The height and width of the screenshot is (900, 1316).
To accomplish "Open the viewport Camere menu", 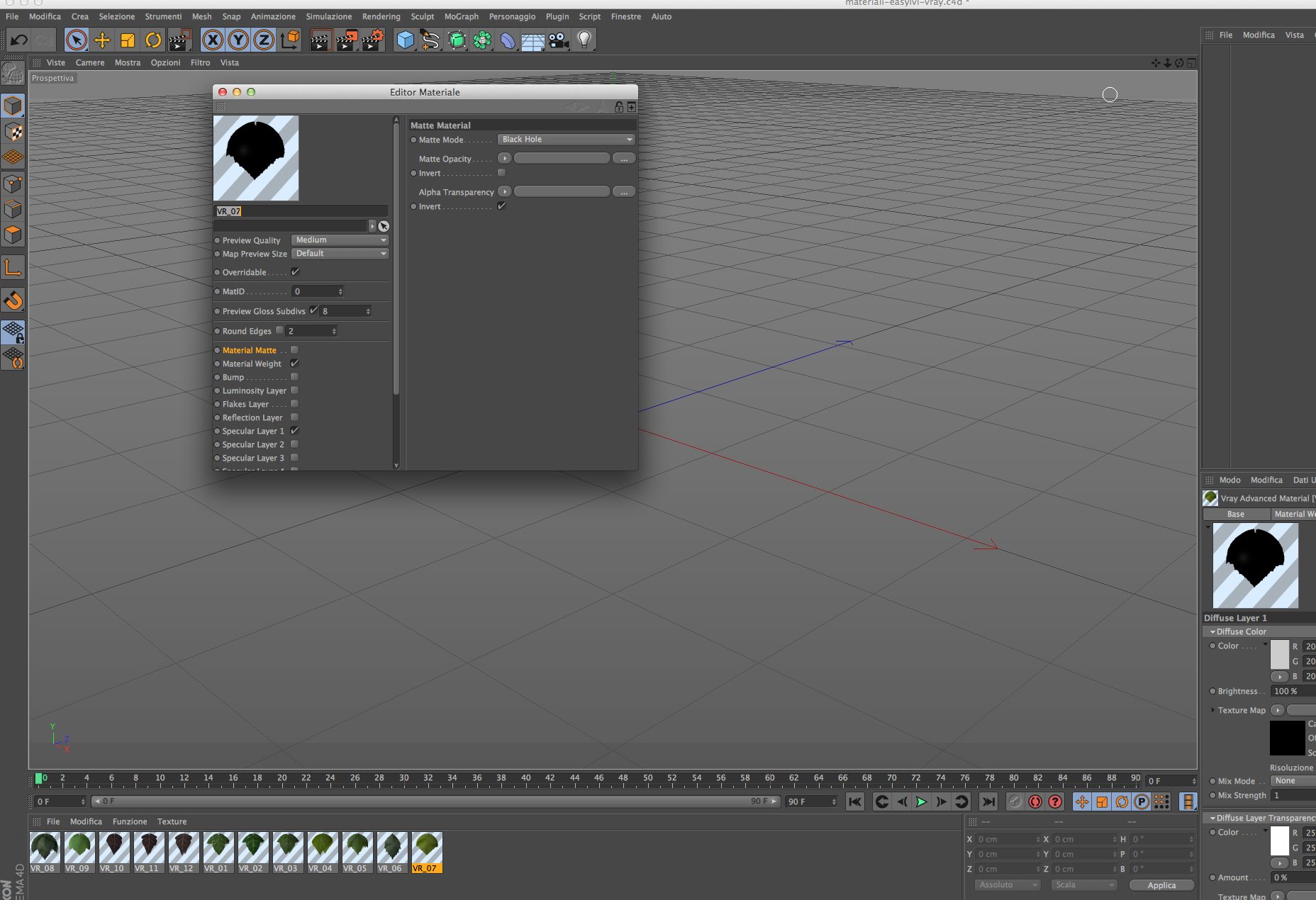I will 90,62.
